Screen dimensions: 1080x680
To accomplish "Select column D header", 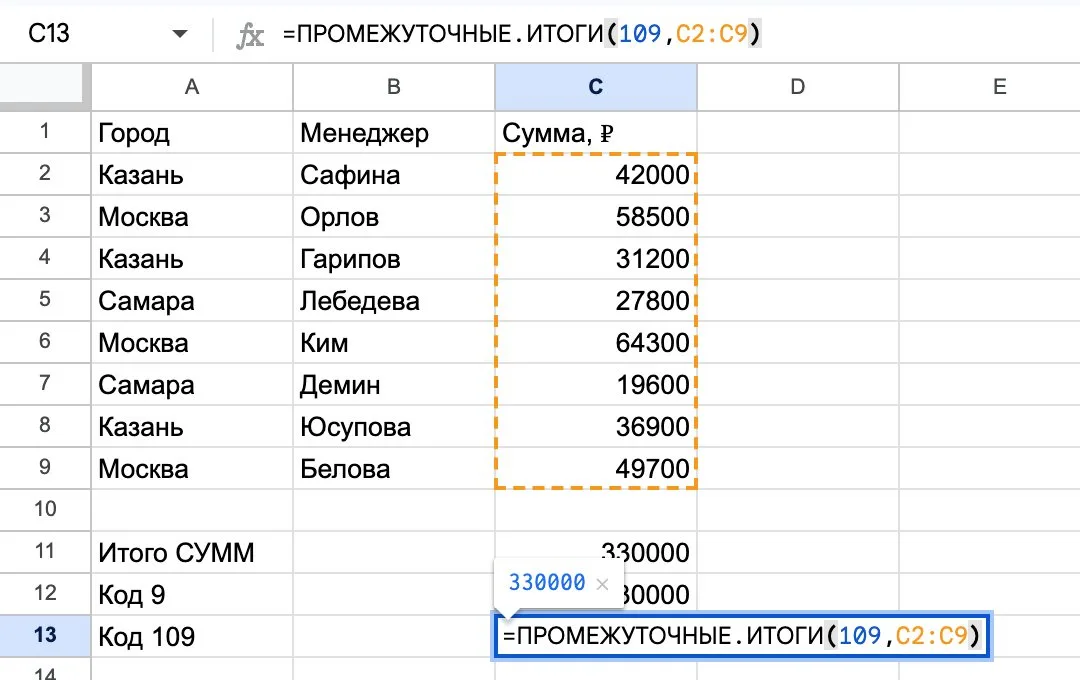I will [798, 87].
